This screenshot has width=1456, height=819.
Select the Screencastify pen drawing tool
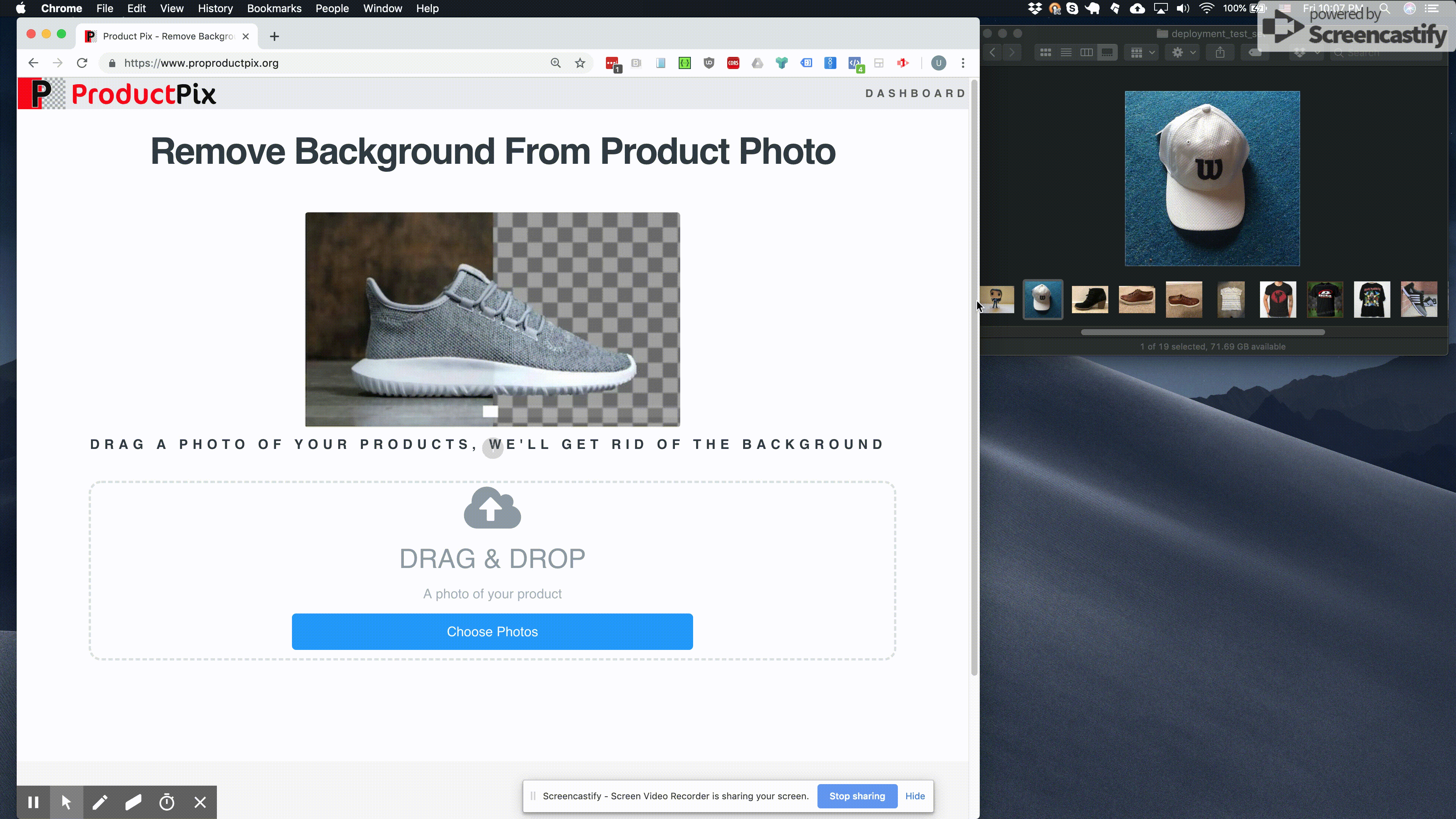(100, 802)
